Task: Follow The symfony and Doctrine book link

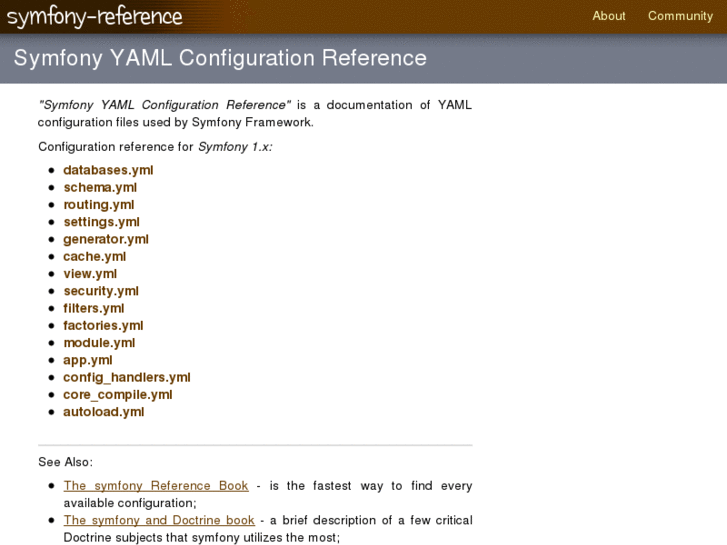Action: pyautogui.click(x=159, y=520)
